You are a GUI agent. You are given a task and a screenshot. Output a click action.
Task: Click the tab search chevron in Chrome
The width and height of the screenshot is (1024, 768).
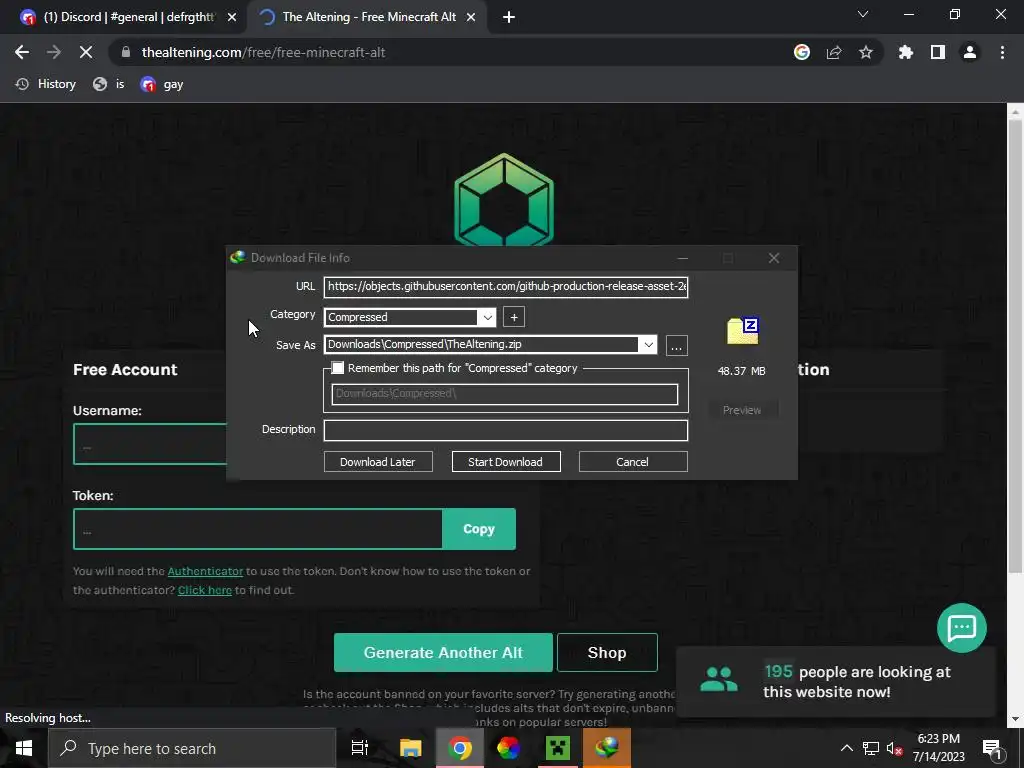pyautogui.click(x=863, y=14)
